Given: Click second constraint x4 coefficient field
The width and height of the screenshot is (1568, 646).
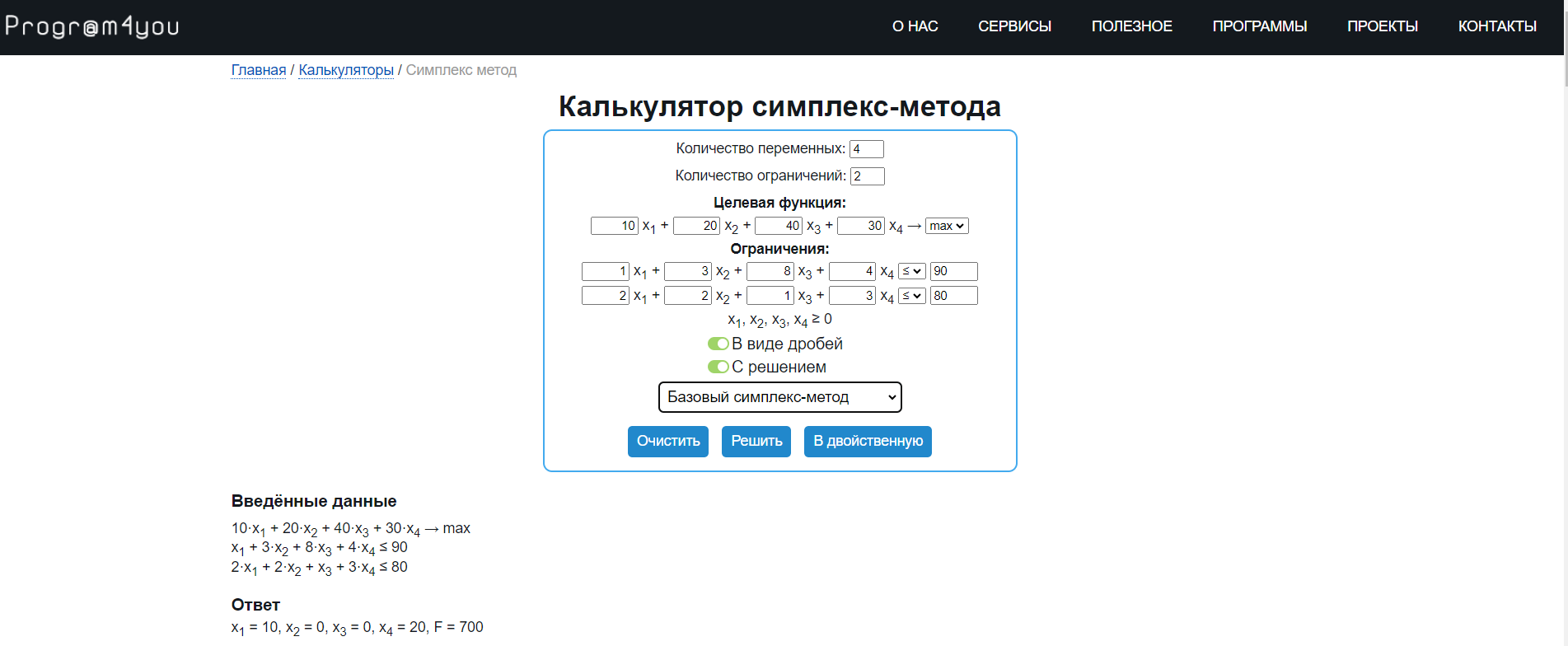Looking at the screenshot, I should [x=853, y=296].
